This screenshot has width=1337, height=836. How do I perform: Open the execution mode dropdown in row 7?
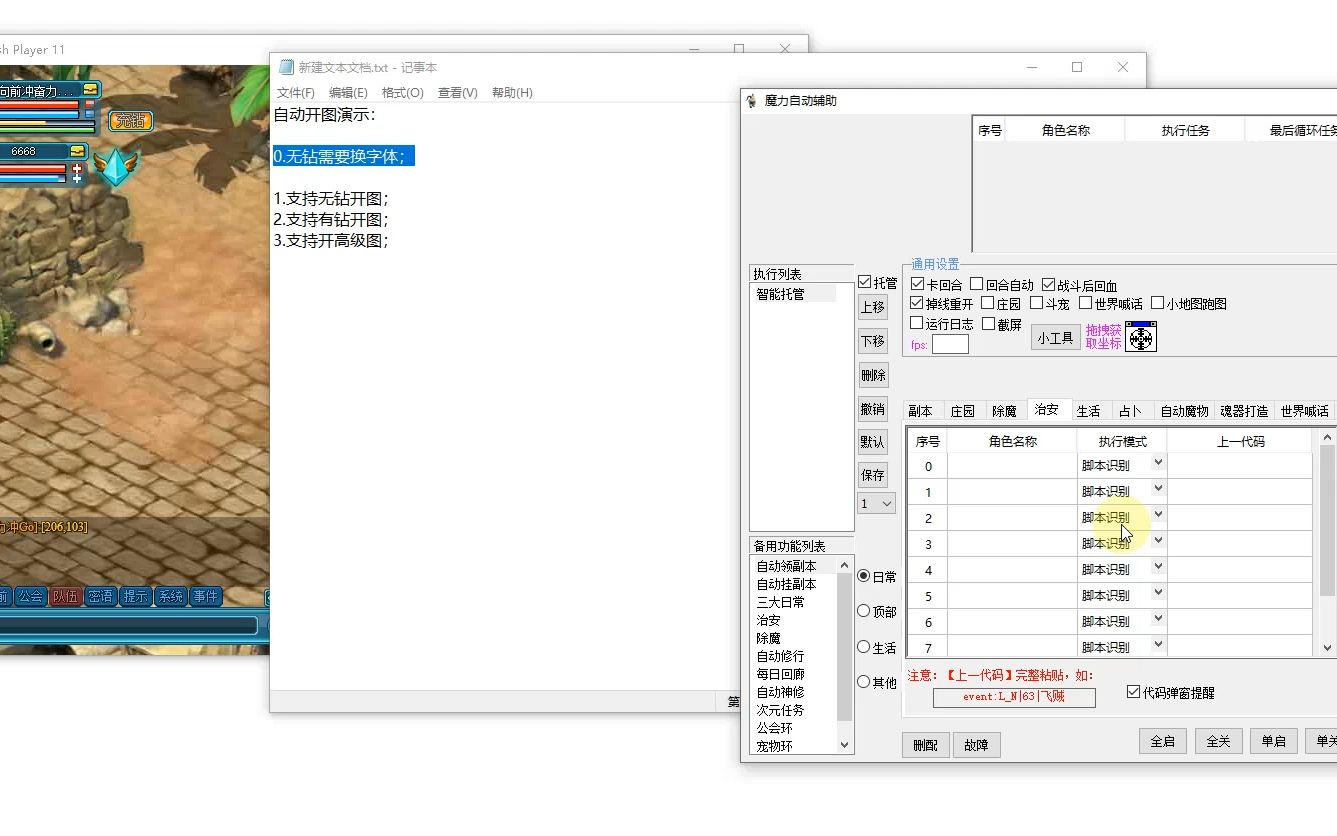tap(1158, 645)
